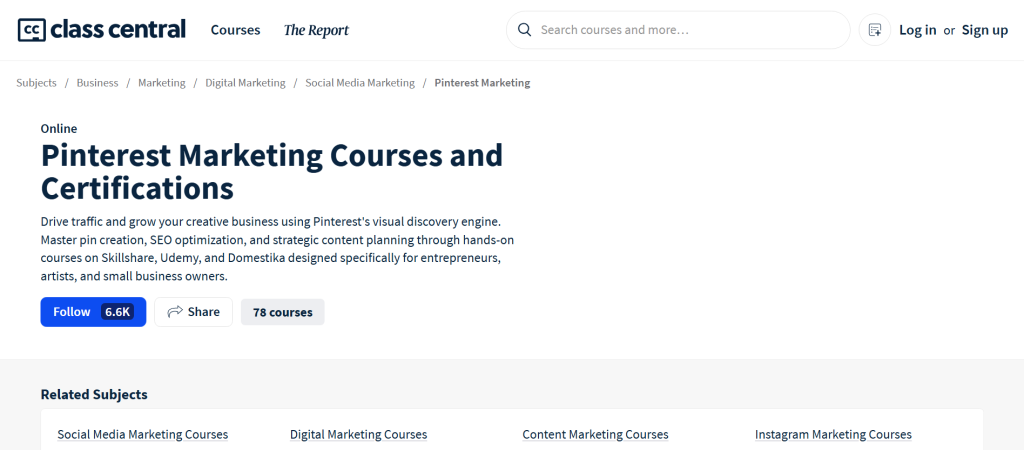The height and width of the screenshot is (450, 1024).
Task: Open Digital Marketing Courses related subject
Action: pos(358,435)
